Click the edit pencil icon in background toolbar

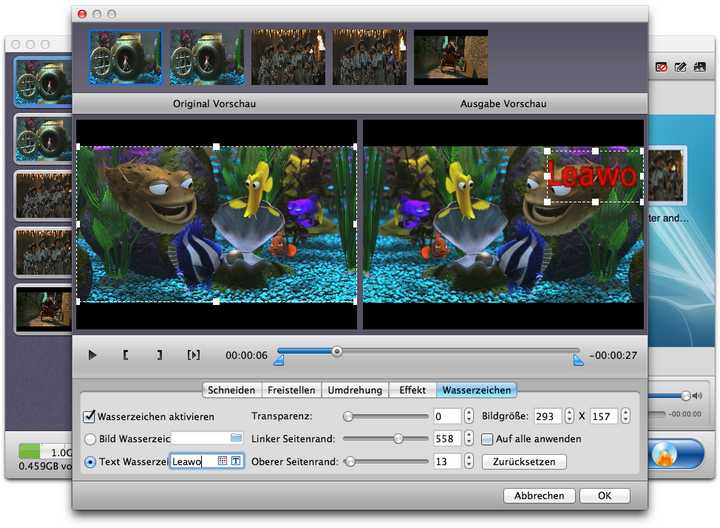680,67
